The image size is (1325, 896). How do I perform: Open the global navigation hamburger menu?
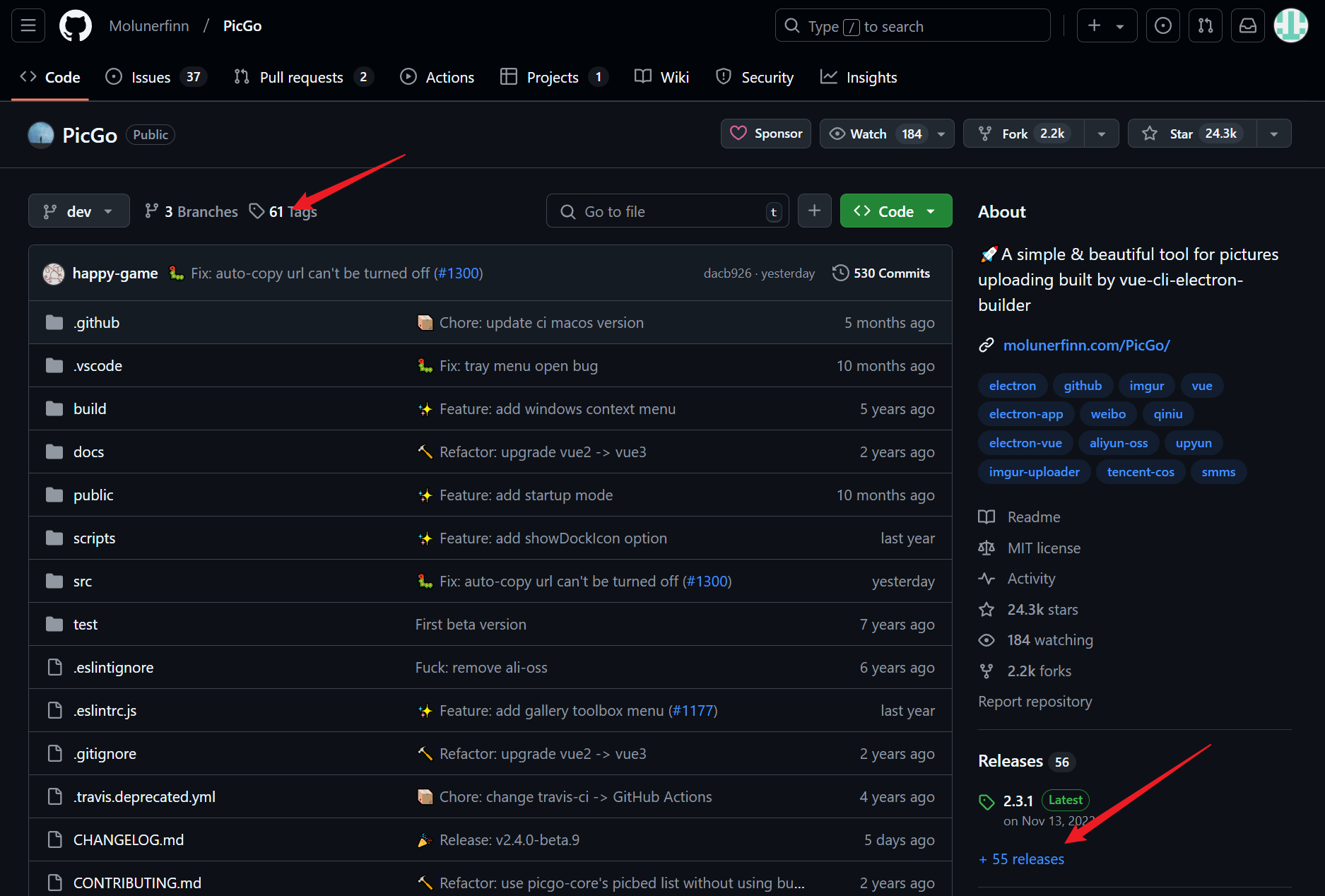(x=28, y=26)
